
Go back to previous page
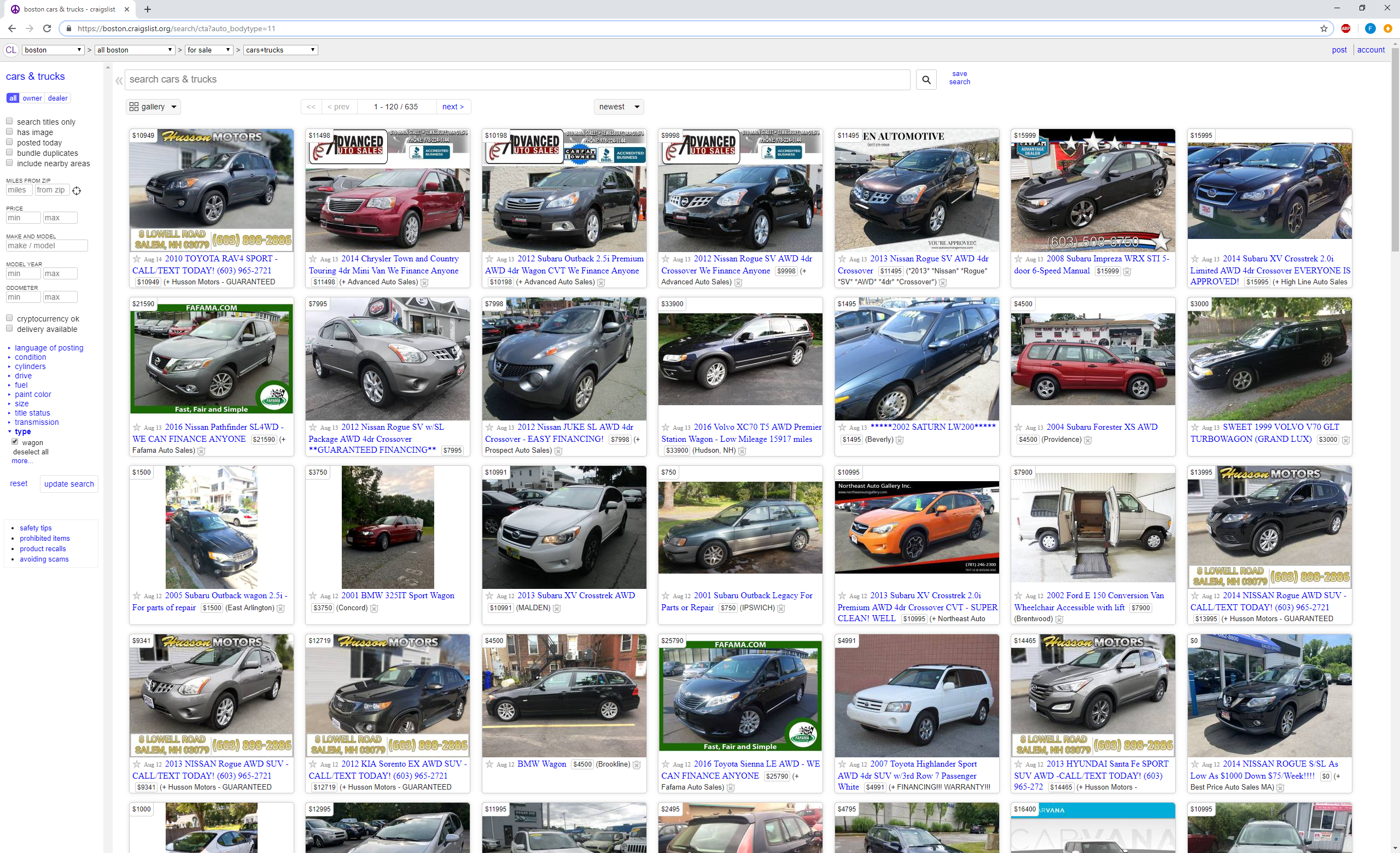[x=12, y=28]
